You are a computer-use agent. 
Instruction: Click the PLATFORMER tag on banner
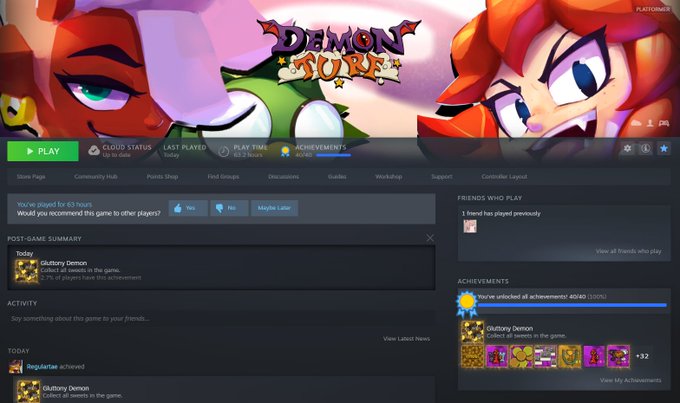(x=653, y=9)
